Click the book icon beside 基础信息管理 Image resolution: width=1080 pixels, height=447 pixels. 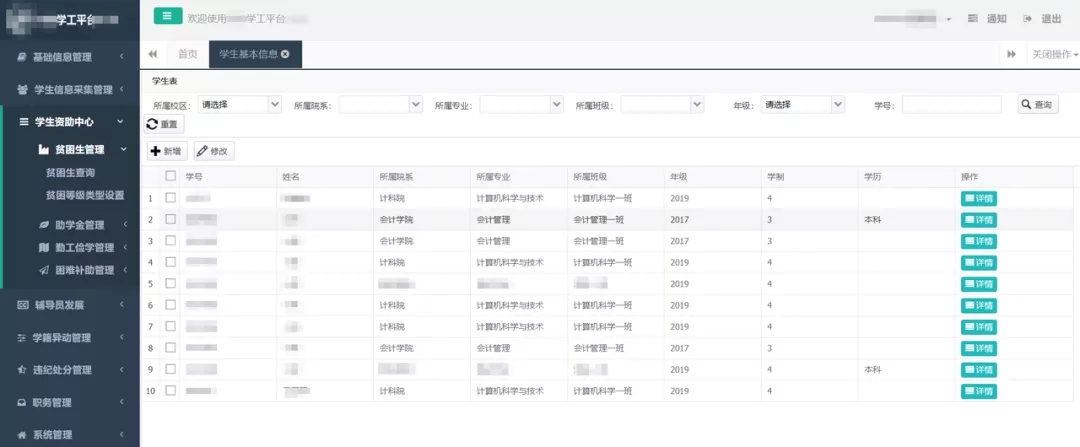pos(22,57)
